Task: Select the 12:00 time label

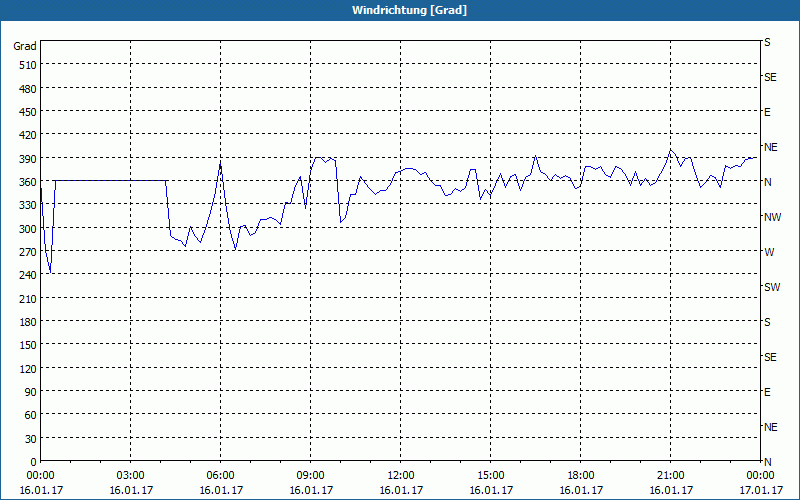Action: click(x=401, y=476)
